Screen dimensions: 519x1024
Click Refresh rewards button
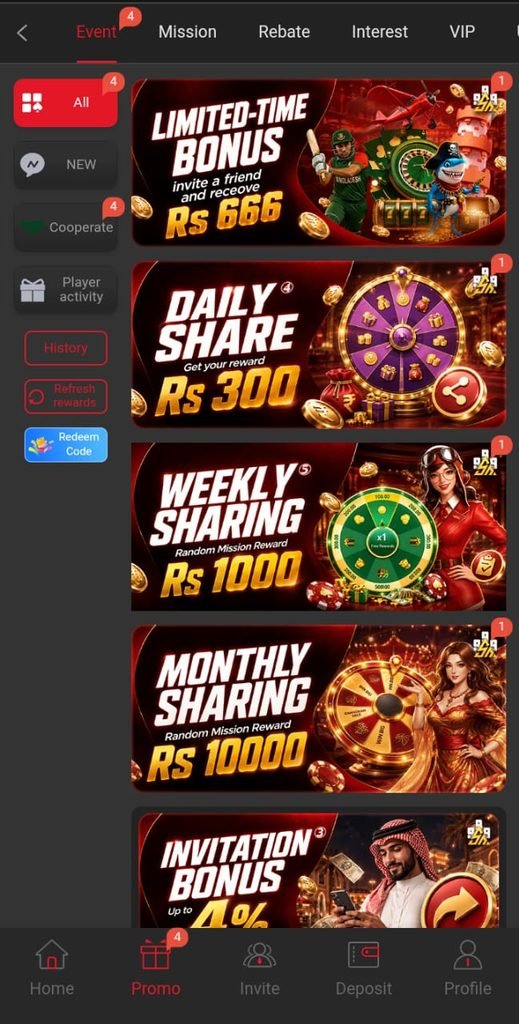[66, 396]
